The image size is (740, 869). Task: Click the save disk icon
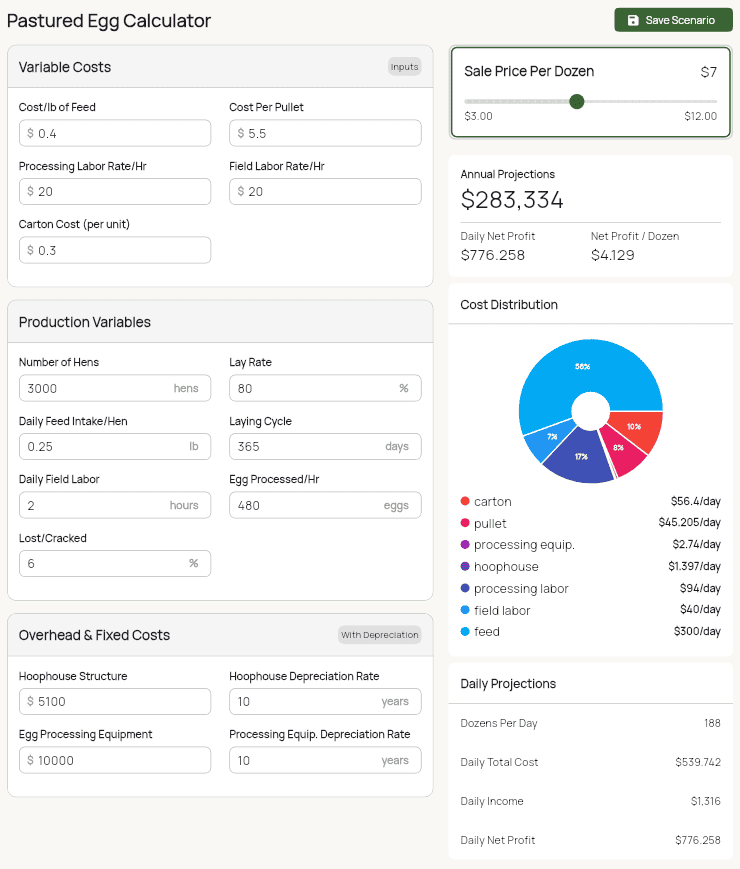(632, 20)
